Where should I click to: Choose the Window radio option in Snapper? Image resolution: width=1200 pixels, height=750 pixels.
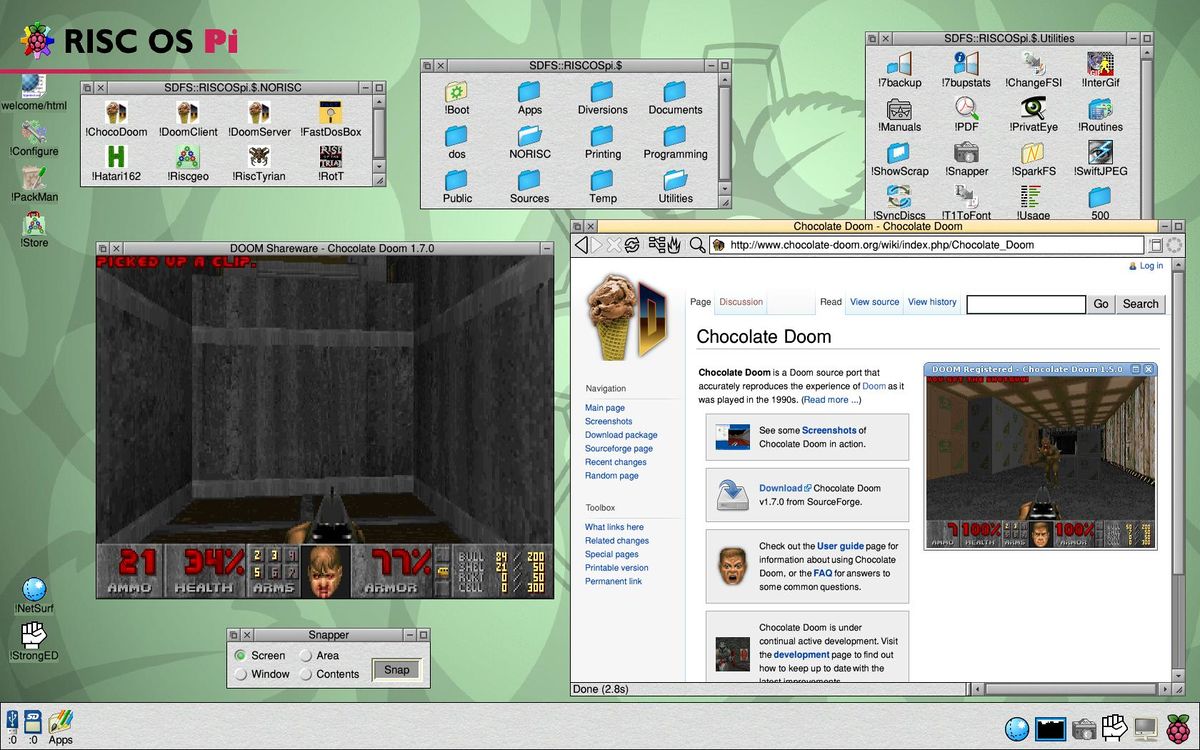click(240, 674)
